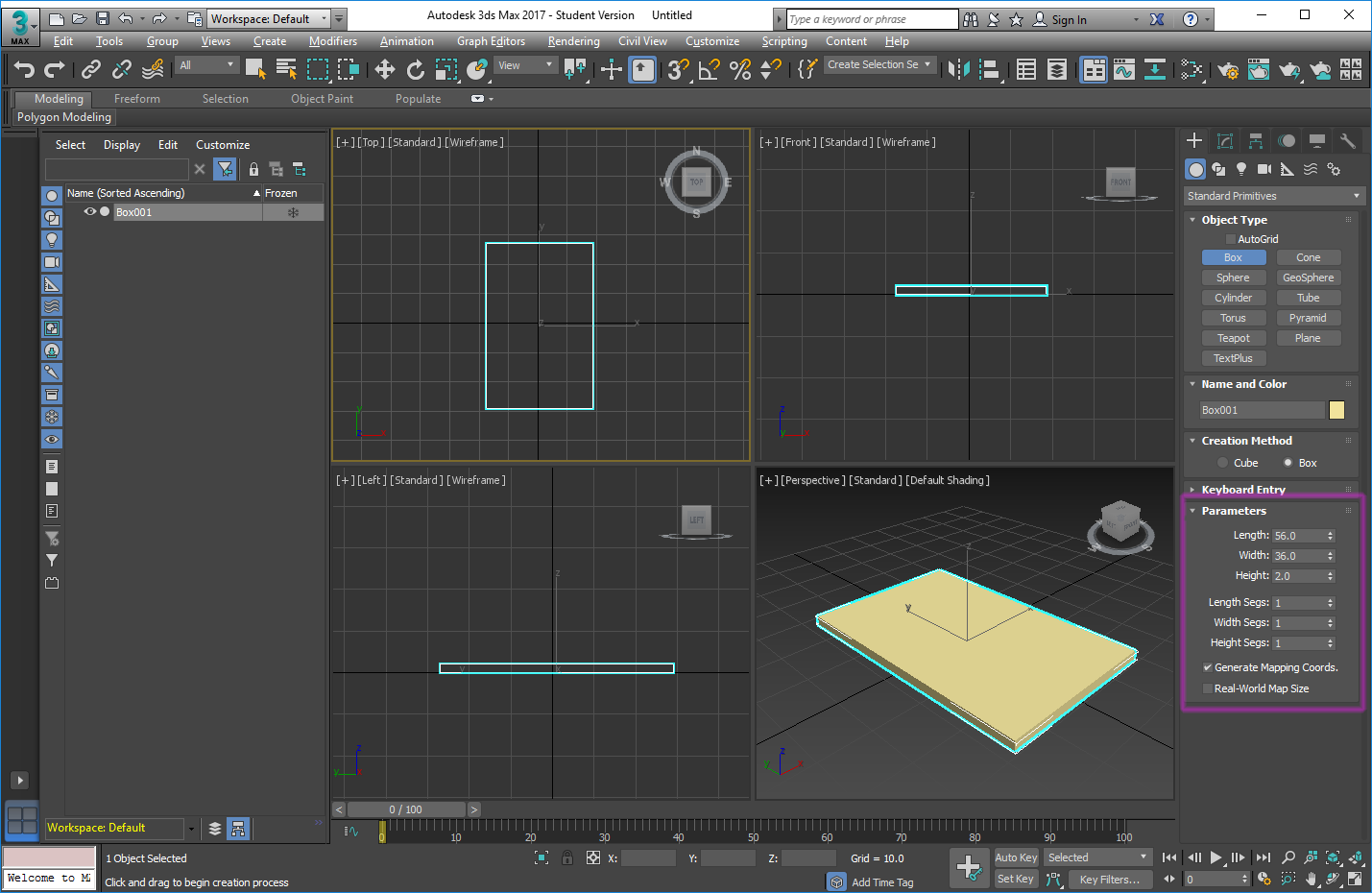The height and width of the screenshot is (893, 1372).
Task: Select the Cameras category in Create panel
Action: 1264,169
